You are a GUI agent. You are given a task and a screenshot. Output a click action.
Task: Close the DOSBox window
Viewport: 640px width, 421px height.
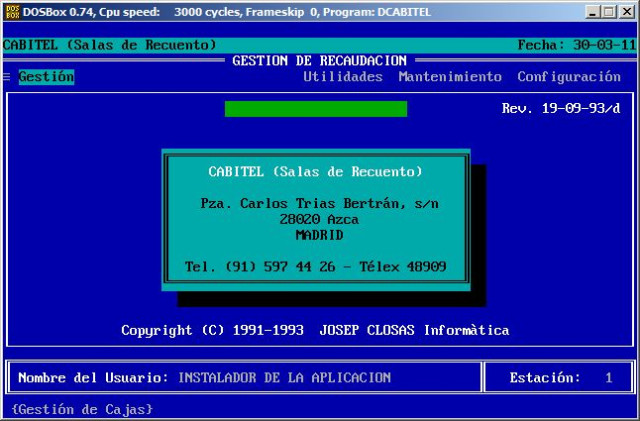626,12
